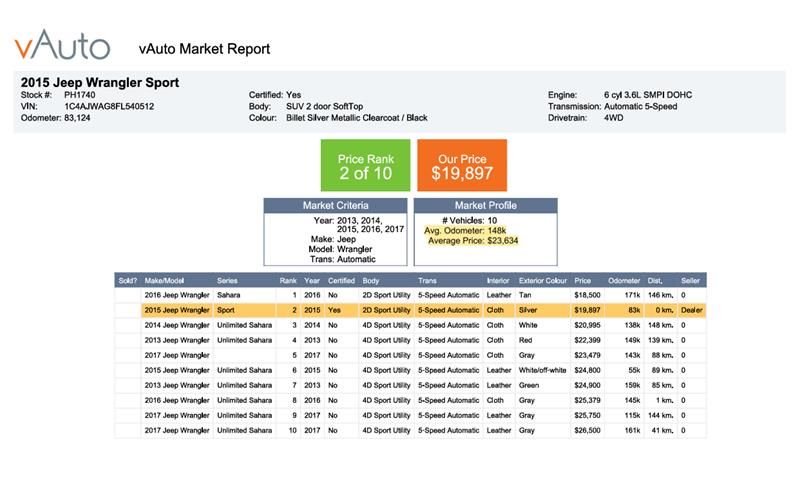Click highlighted Avg. Odometer: 148k

tap(465, 231)
